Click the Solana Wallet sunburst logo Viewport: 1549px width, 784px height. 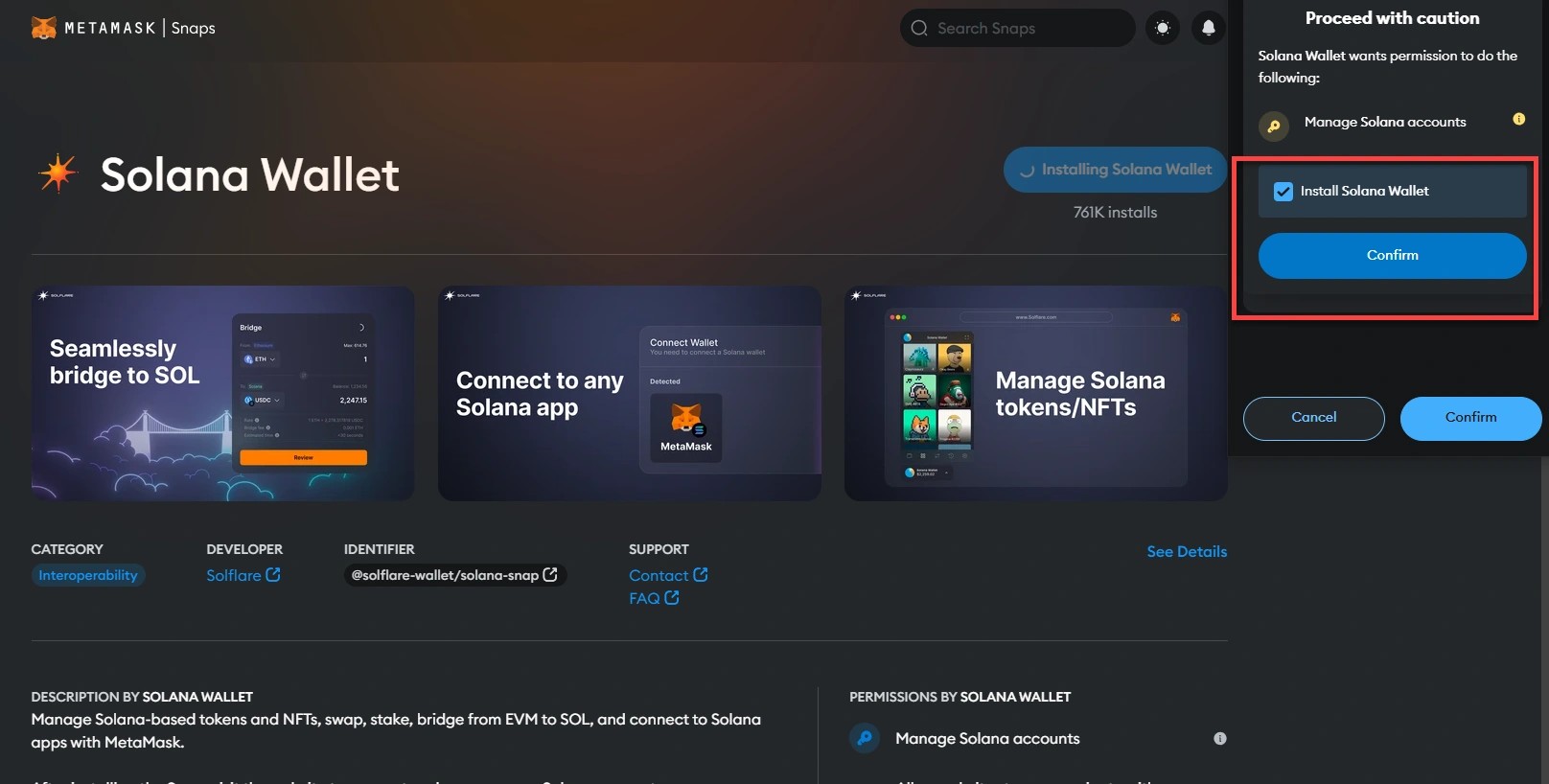[58, 173]
